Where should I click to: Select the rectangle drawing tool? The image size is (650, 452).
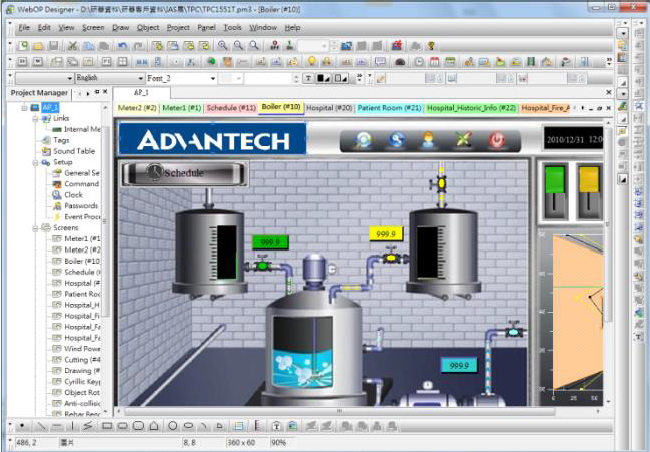point(107,425)
